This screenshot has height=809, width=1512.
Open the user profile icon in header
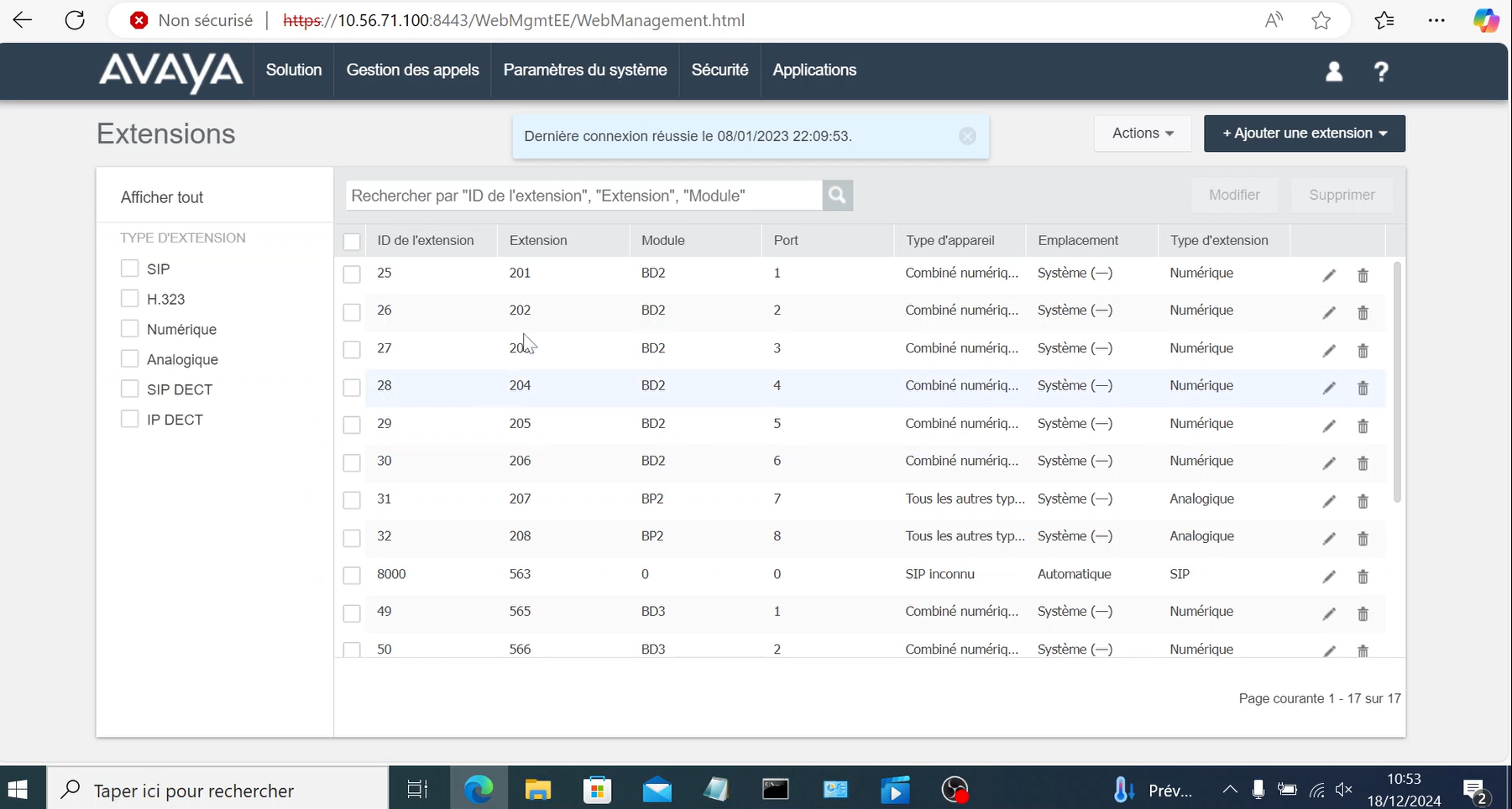1333,71
